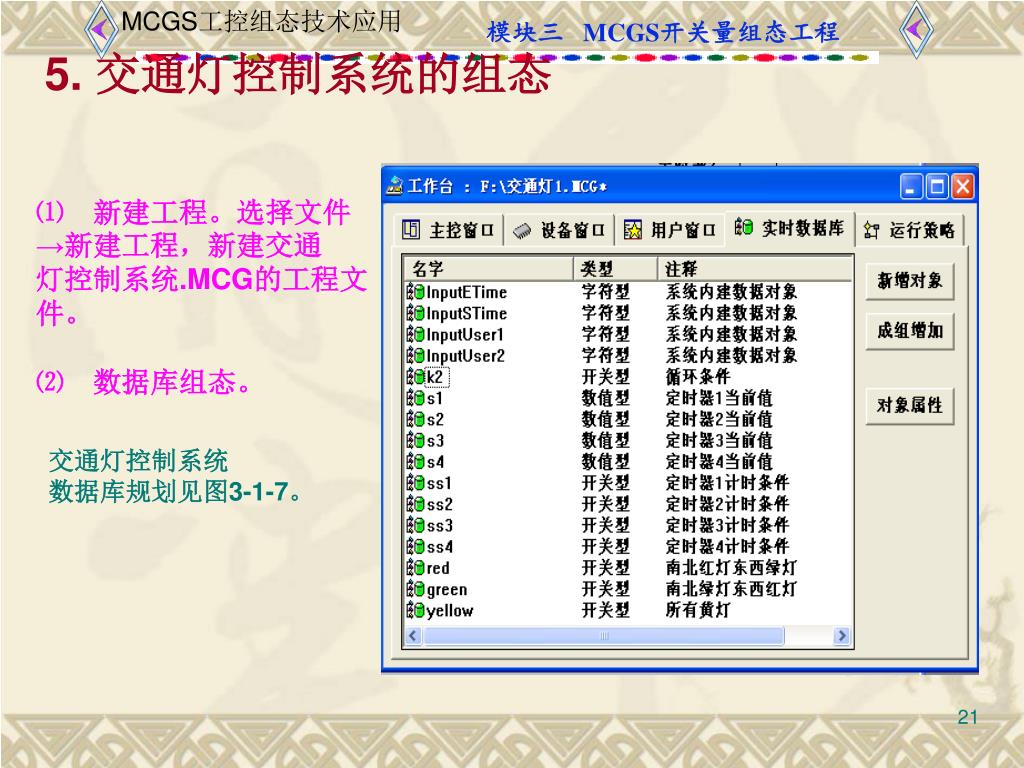
Task: Close the 工作台 window
Action: tap(962, 187)
